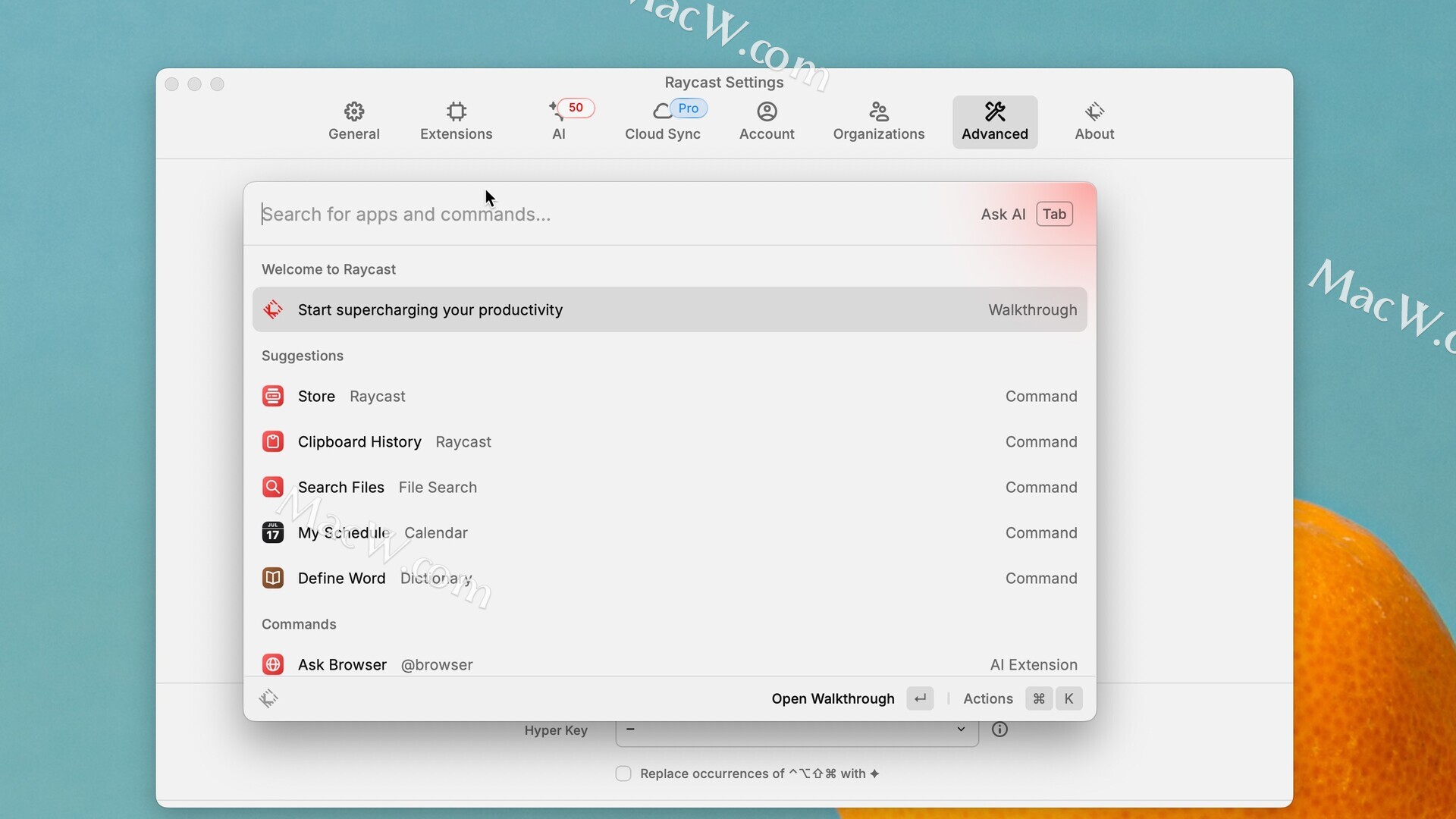1456x819 pixels.
Task: Click the AI Extension label
Action: pos(1034,664)
